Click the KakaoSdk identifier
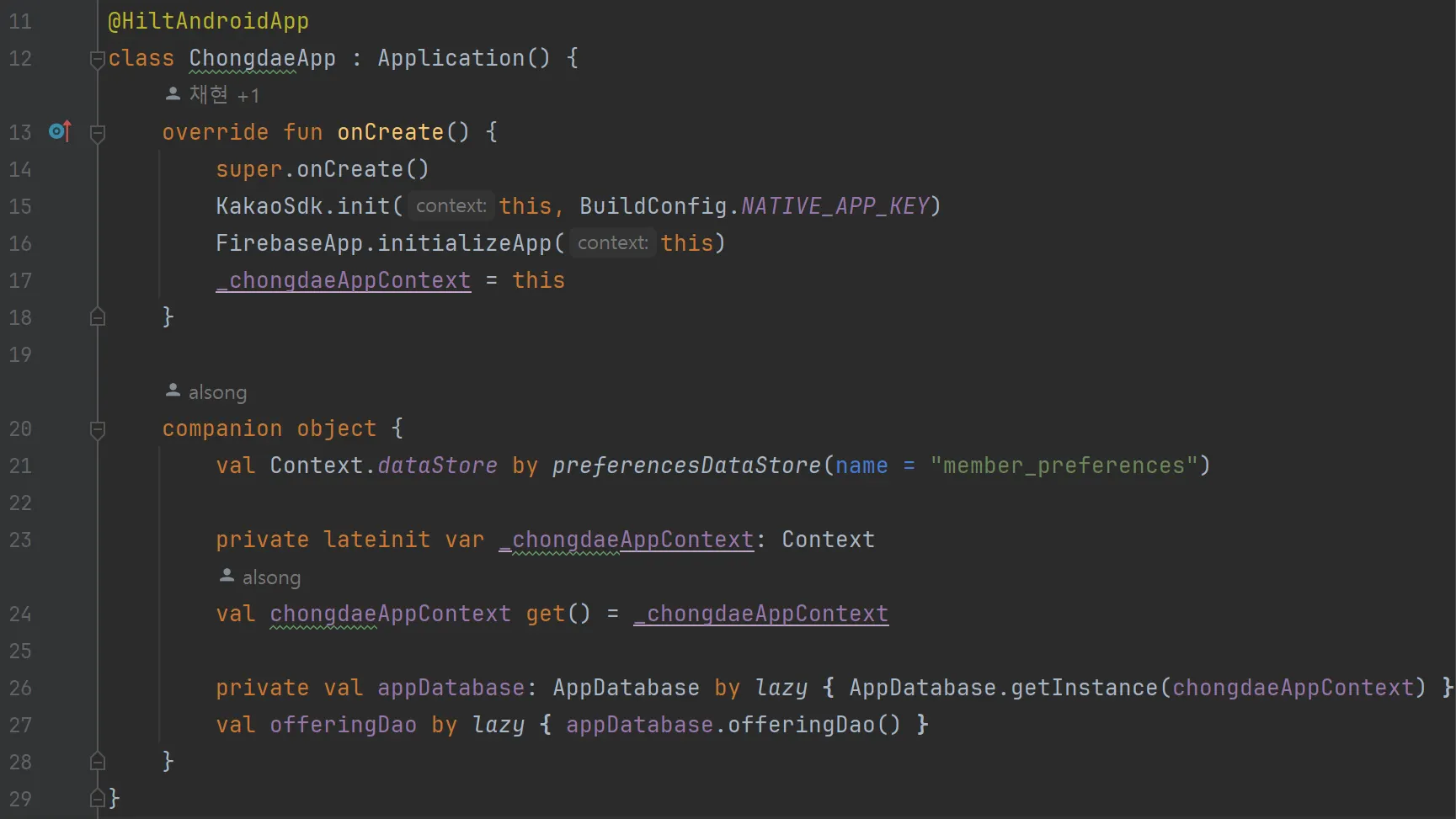The width and height of the screenshot is (1456, 819). click(x=269, y=206)
